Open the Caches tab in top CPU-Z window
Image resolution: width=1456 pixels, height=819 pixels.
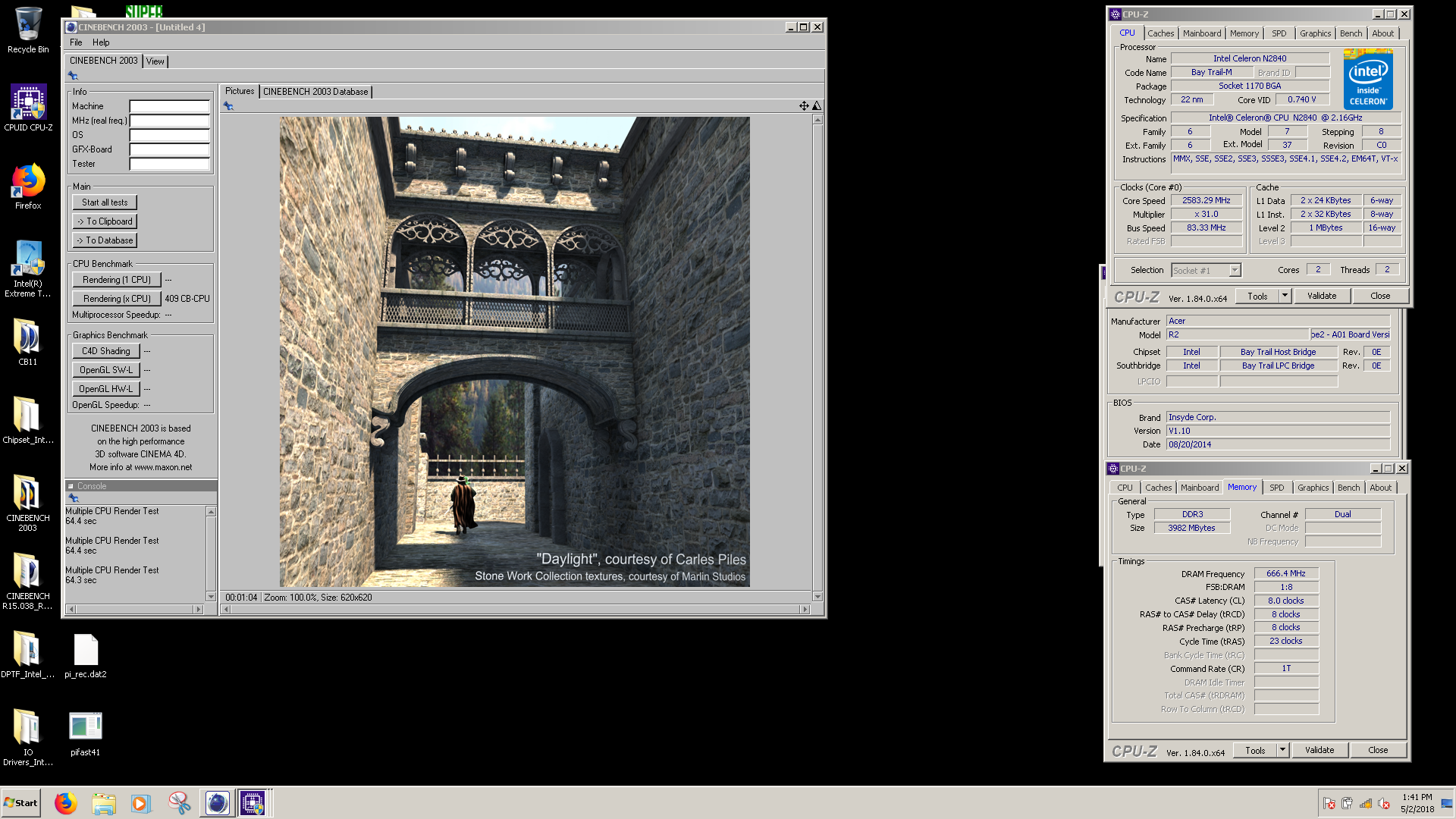(x=1160, y=33)
